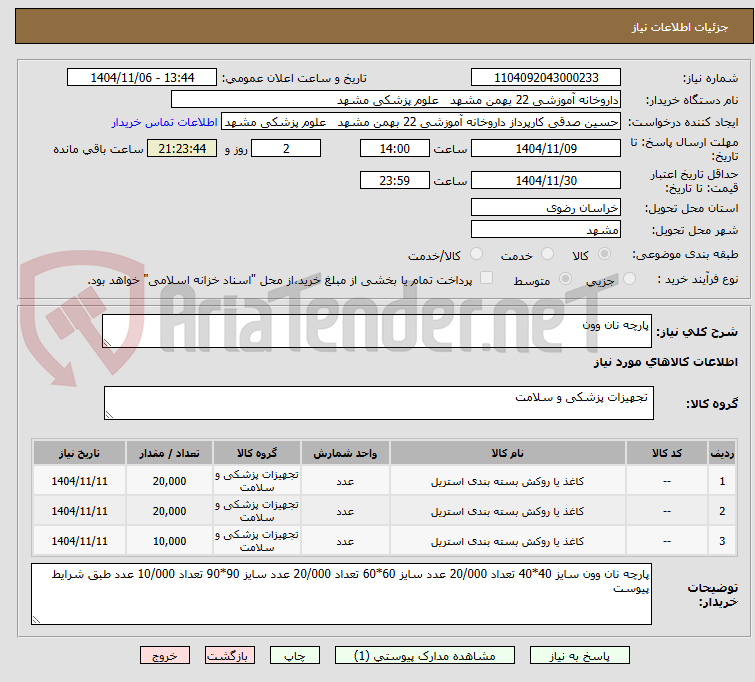Click the item name in row 2

(508, 511)
